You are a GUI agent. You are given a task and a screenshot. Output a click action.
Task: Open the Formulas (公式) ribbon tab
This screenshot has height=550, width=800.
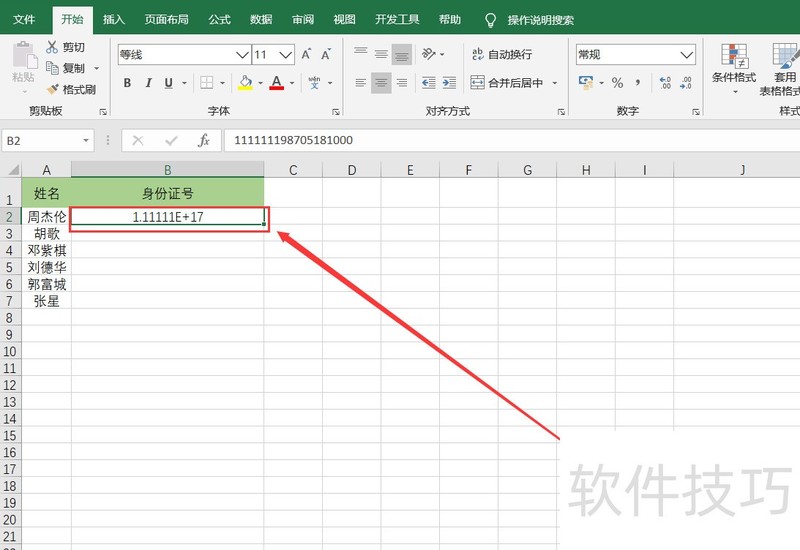click(x=219, y=19)
